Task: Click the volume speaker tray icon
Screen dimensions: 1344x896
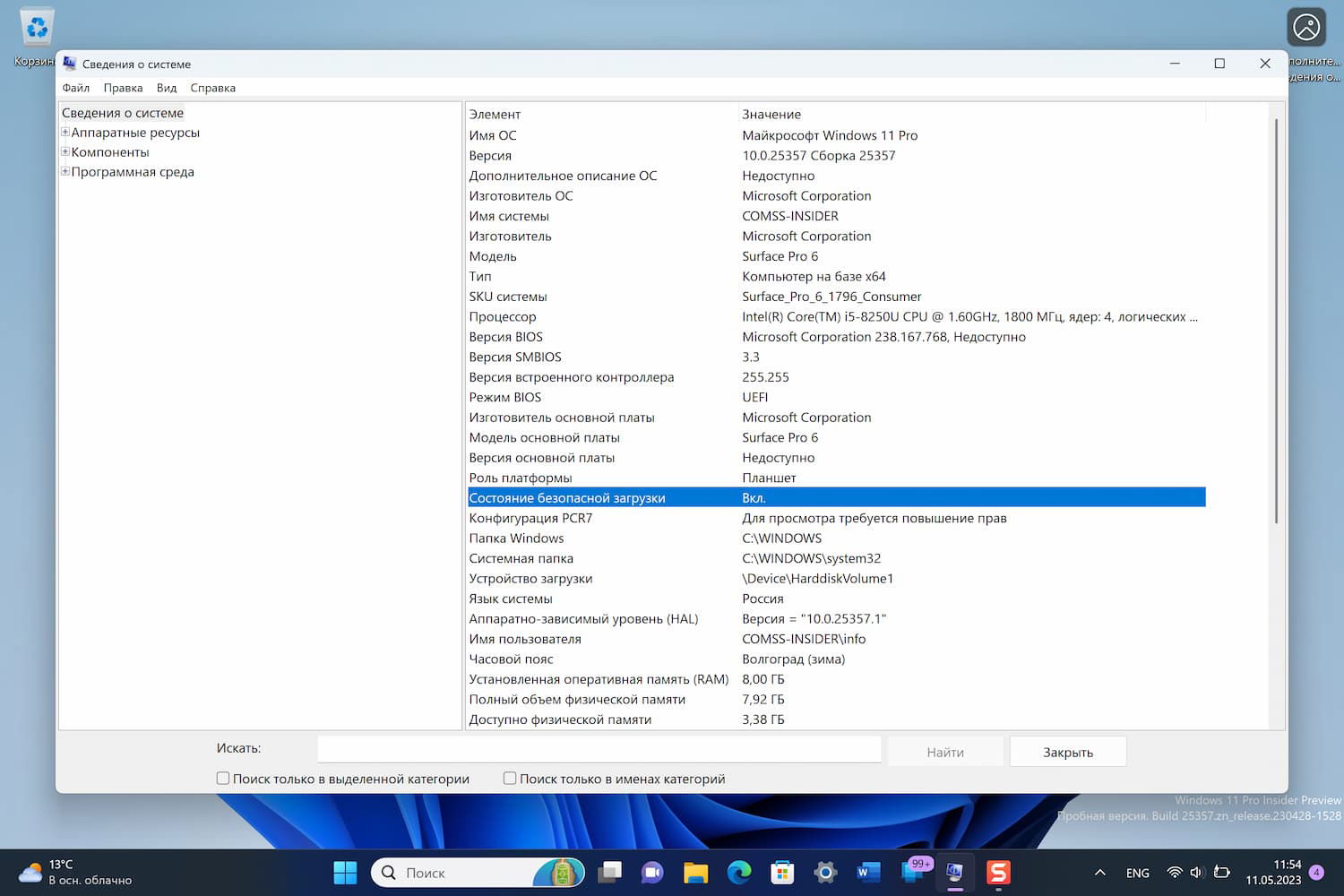Action: (x=1197, y=873)
